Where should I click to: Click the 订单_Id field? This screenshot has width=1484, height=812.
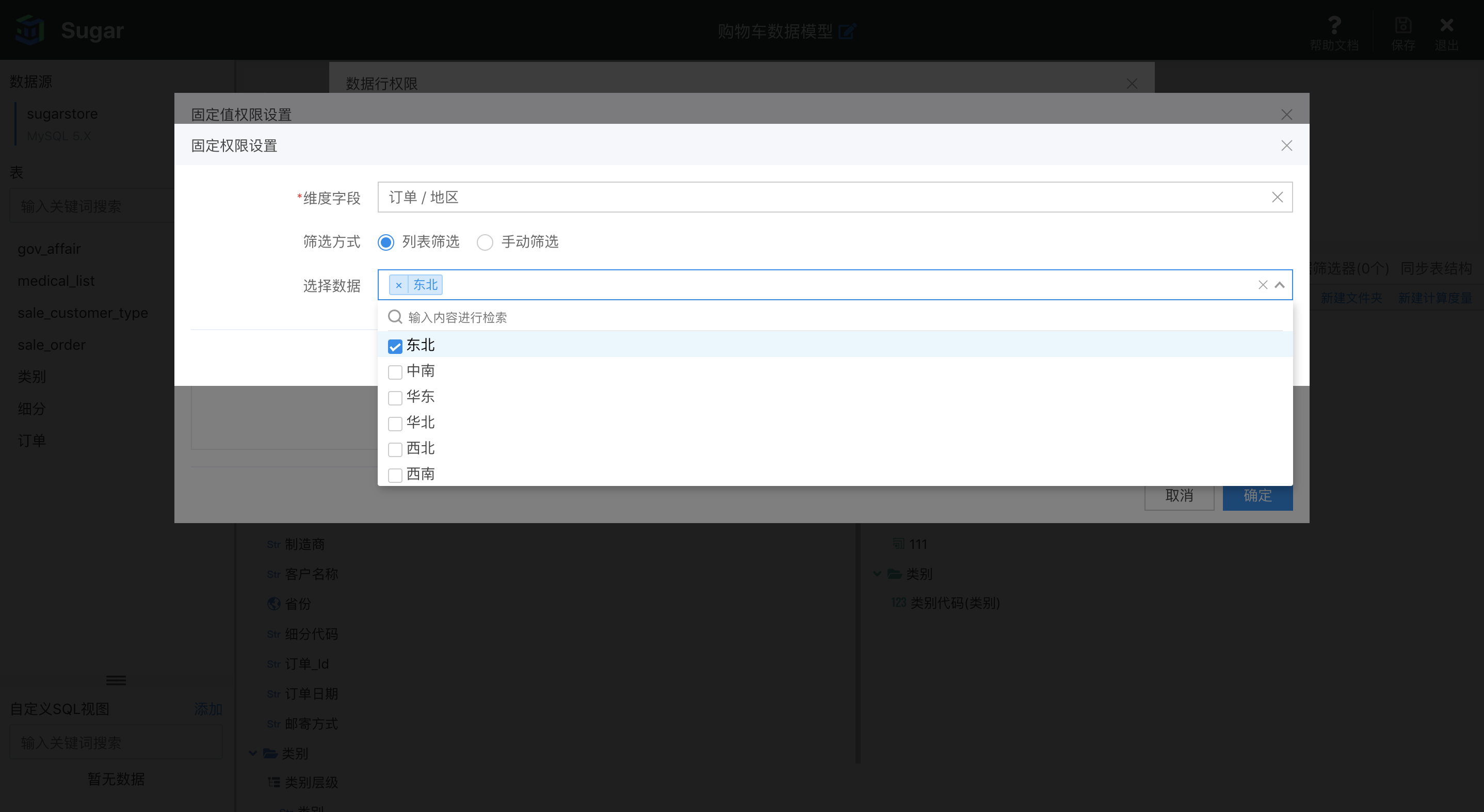click(x=307, y=663)
